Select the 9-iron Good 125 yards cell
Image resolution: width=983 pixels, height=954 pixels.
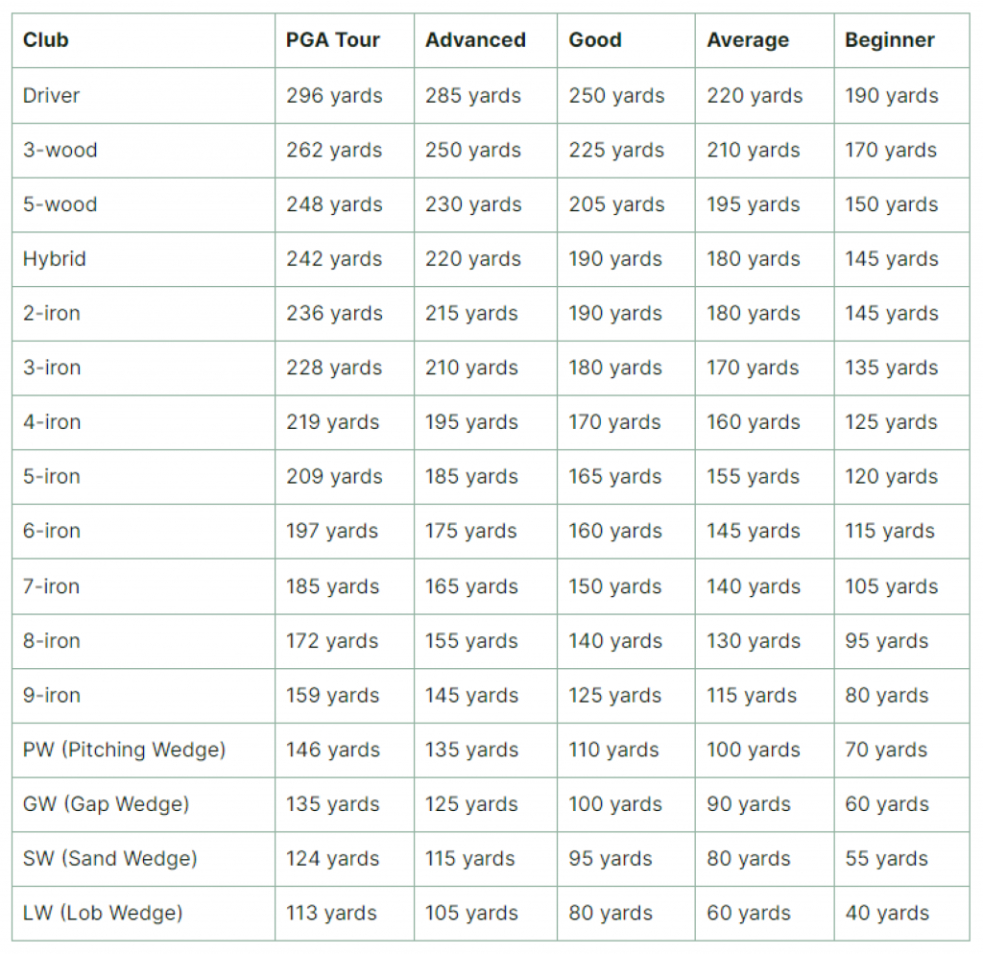pos(626,695)
